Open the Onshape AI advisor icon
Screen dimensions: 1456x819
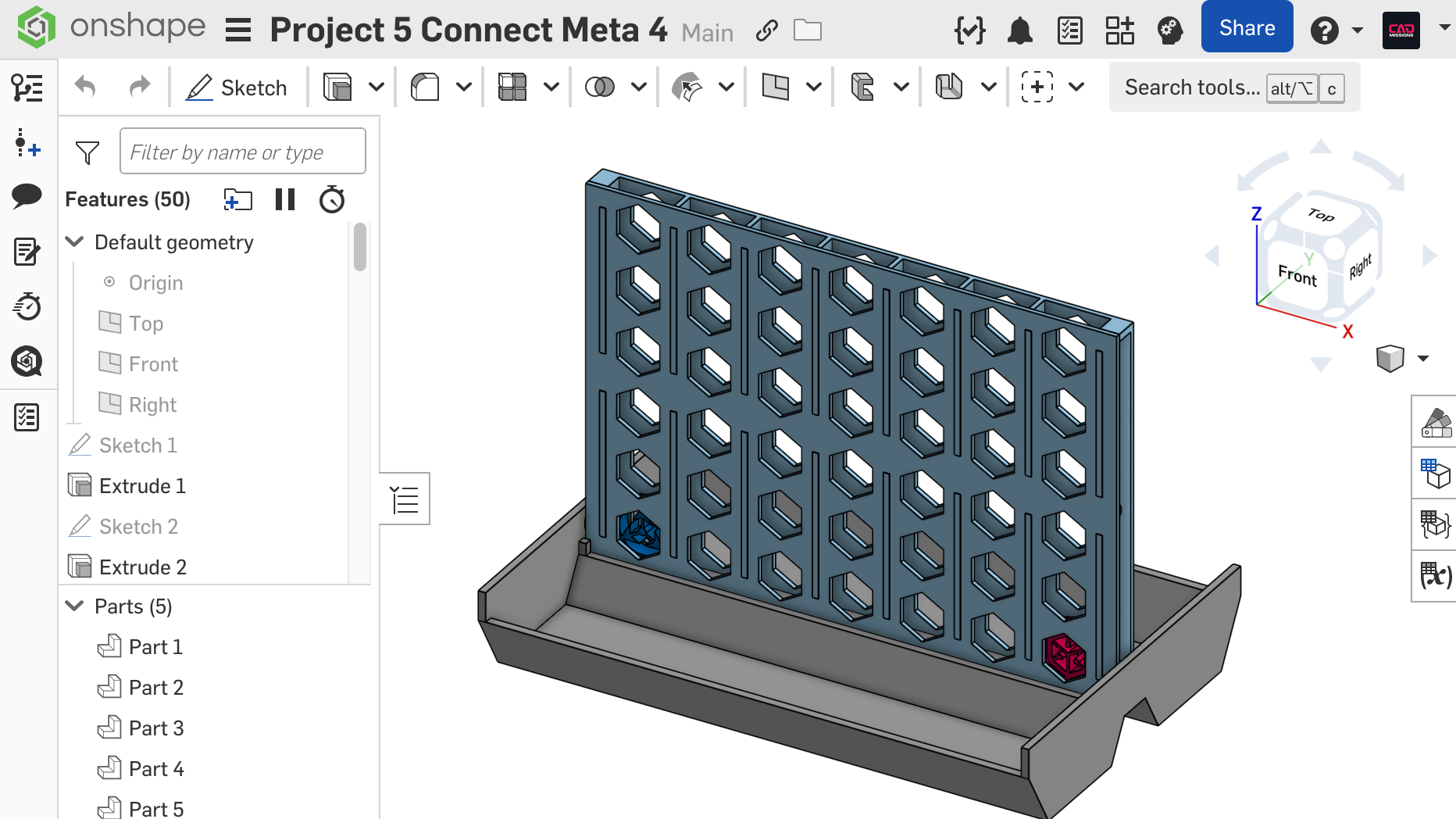27,361
